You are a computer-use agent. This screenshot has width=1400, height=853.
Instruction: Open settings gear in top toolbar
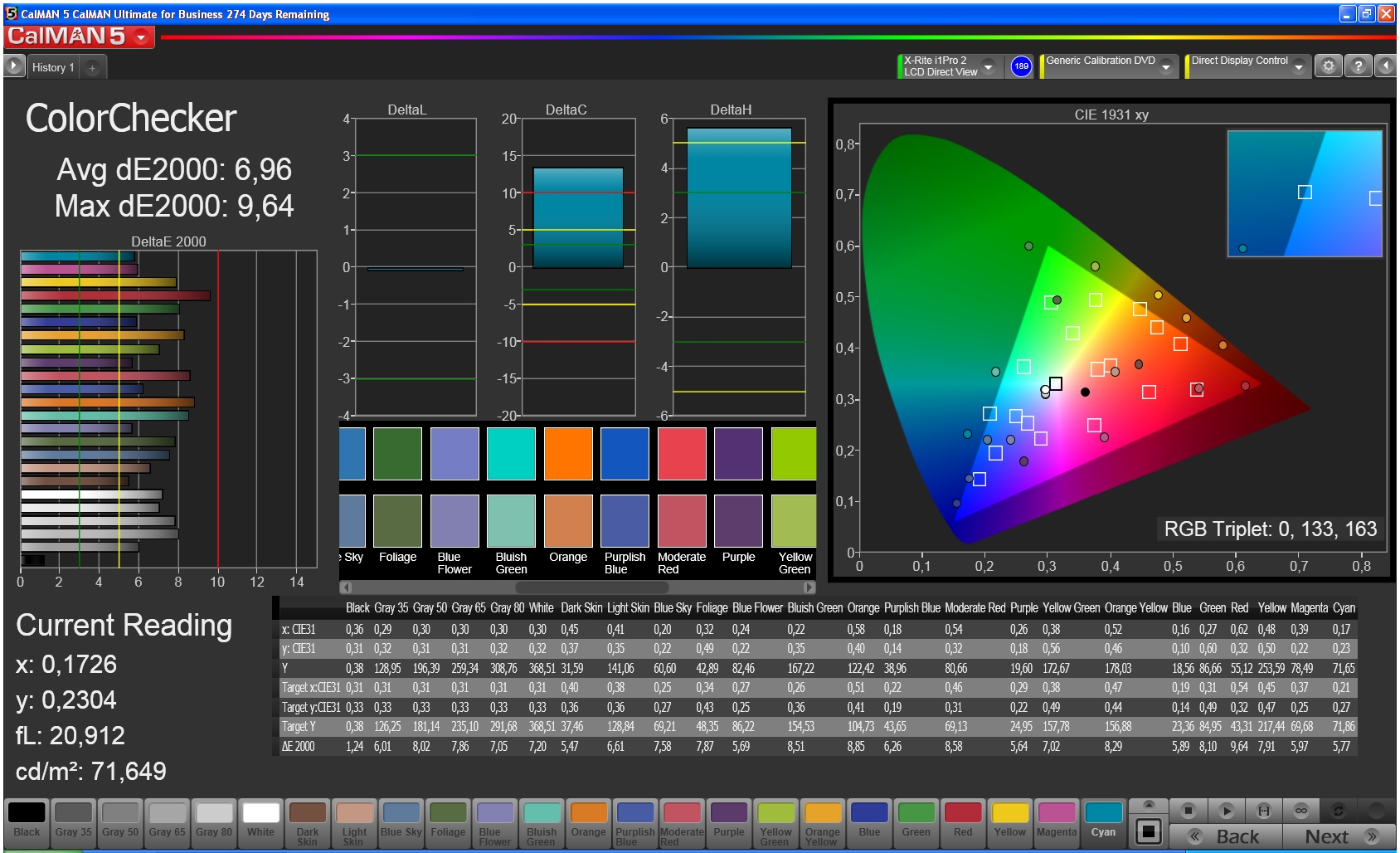pyautogui.click(x=1329, y=66)
